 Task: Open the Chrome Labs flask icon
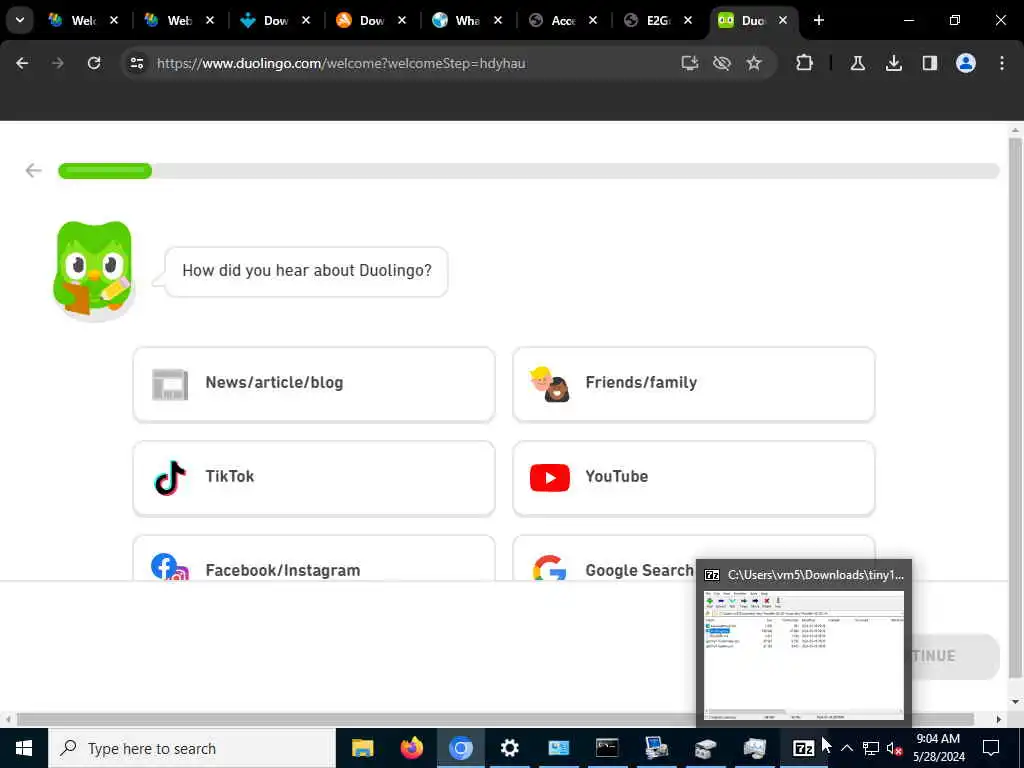click(x=857, y=63)
